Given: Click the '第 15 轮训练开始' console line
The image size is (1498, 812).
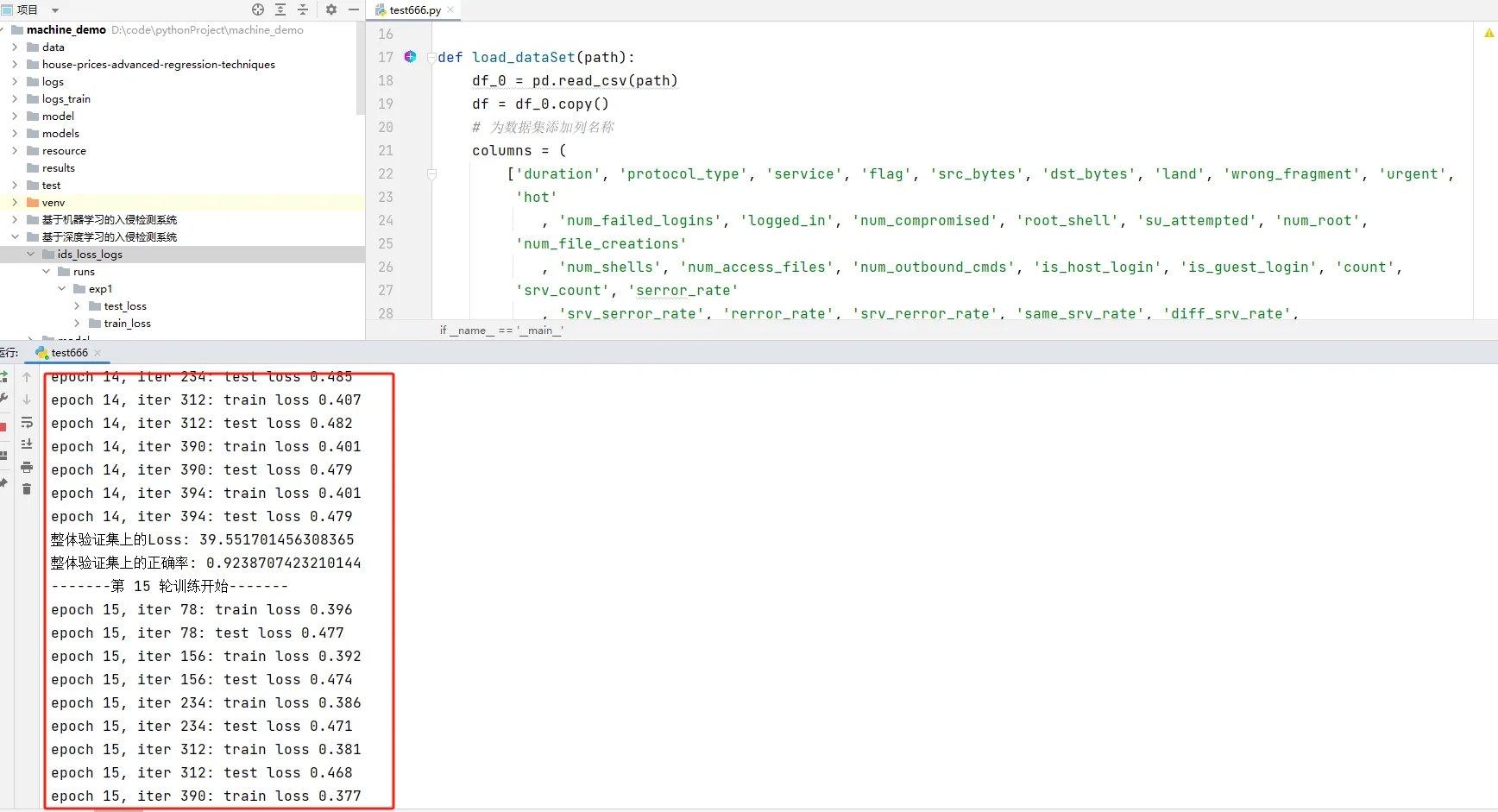Looking at the screenshot, I should point(169,586).
